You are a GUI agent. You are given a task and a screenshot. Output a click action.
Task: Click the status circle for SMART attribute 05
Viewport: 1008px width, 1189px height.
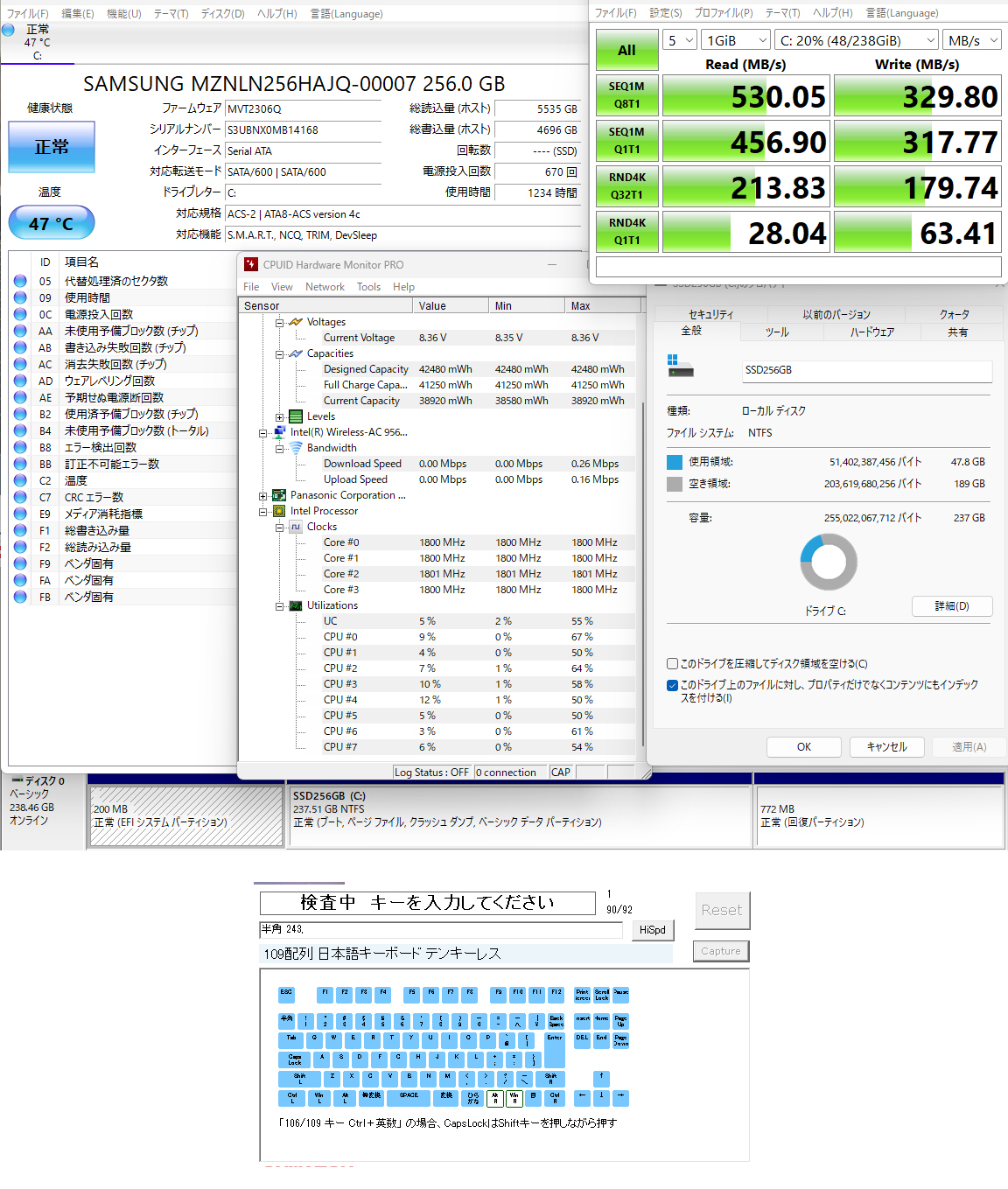tap(20, 281)
